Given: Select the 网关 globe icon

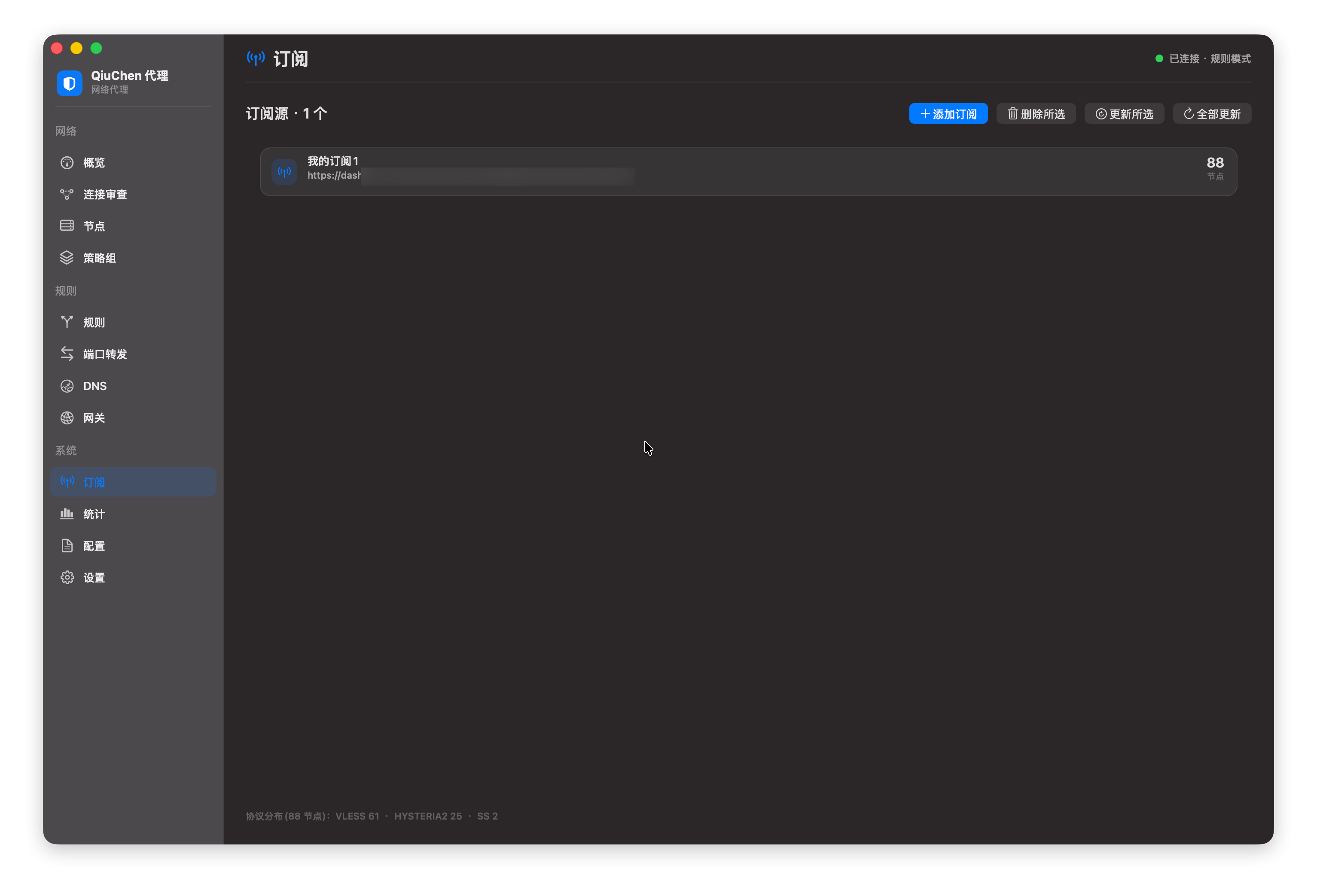Looking at the screenshot, I should pyautogui.click(x=67, y=418).
